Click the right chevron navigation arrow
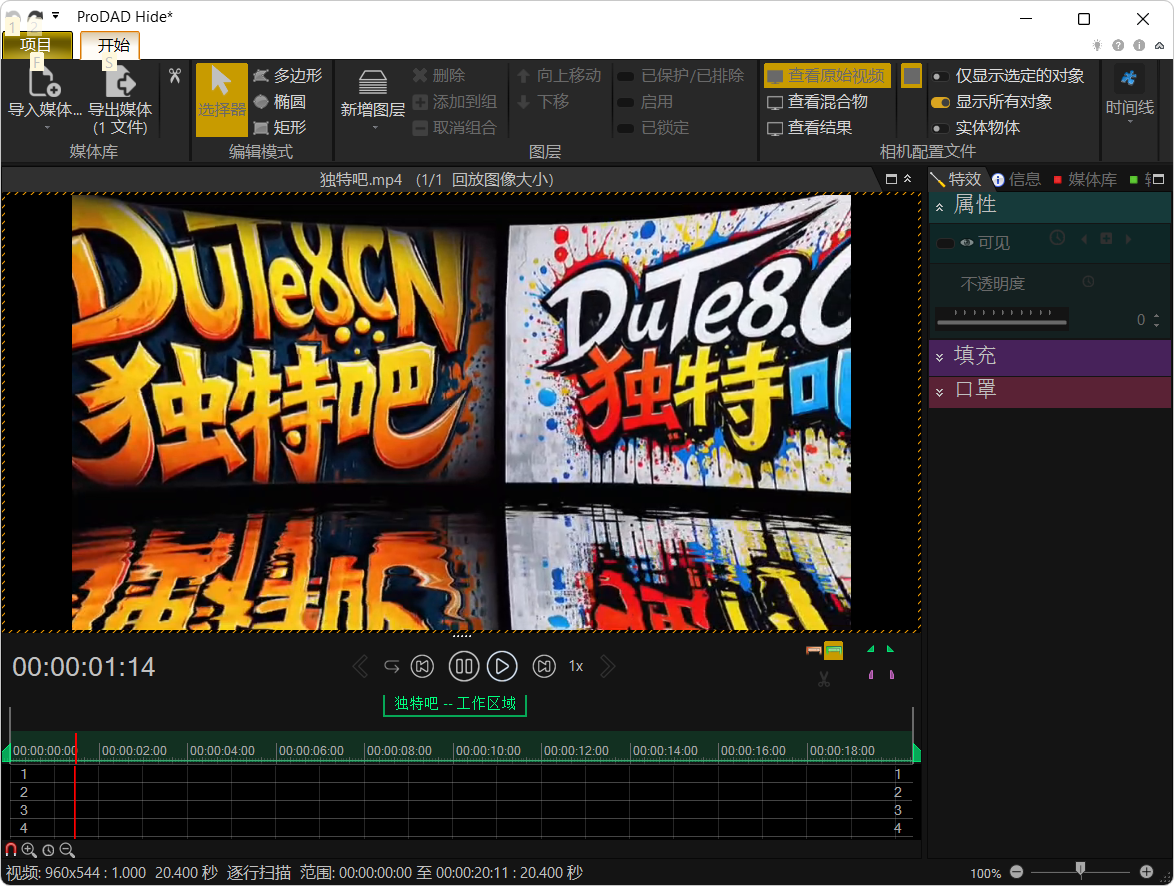1174x886 pixels. 607,666
